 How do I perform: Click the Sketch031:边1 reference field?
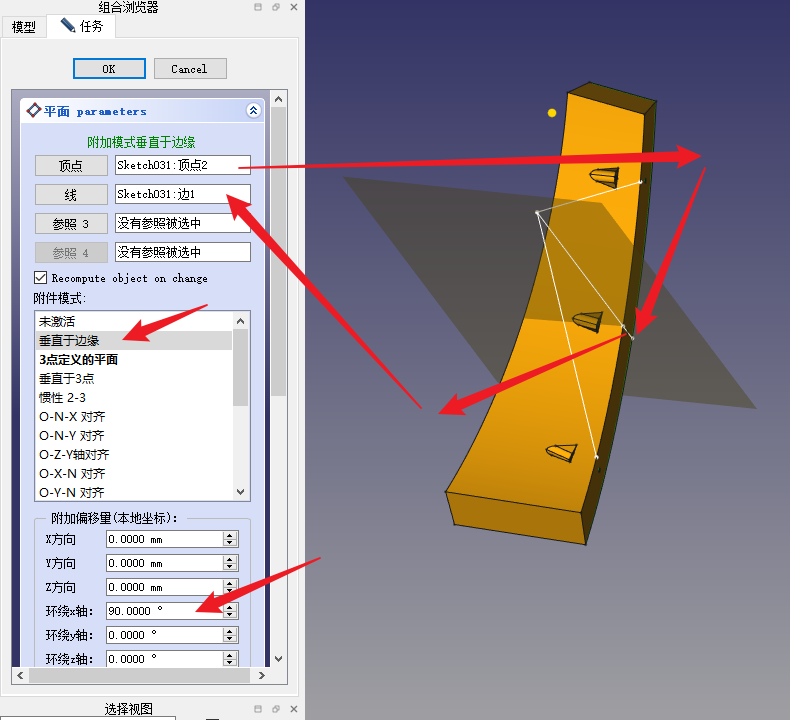[x=182, y=194]
